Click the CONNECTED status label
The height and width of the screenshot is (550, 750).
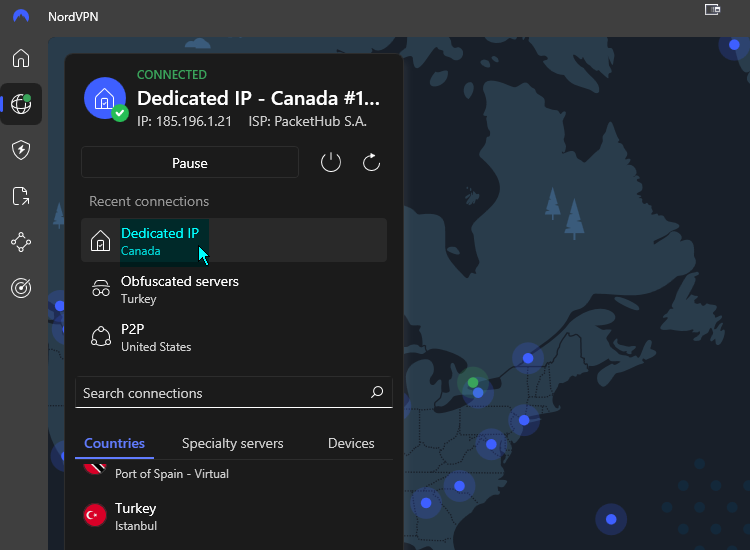click(x=172, y=75)
